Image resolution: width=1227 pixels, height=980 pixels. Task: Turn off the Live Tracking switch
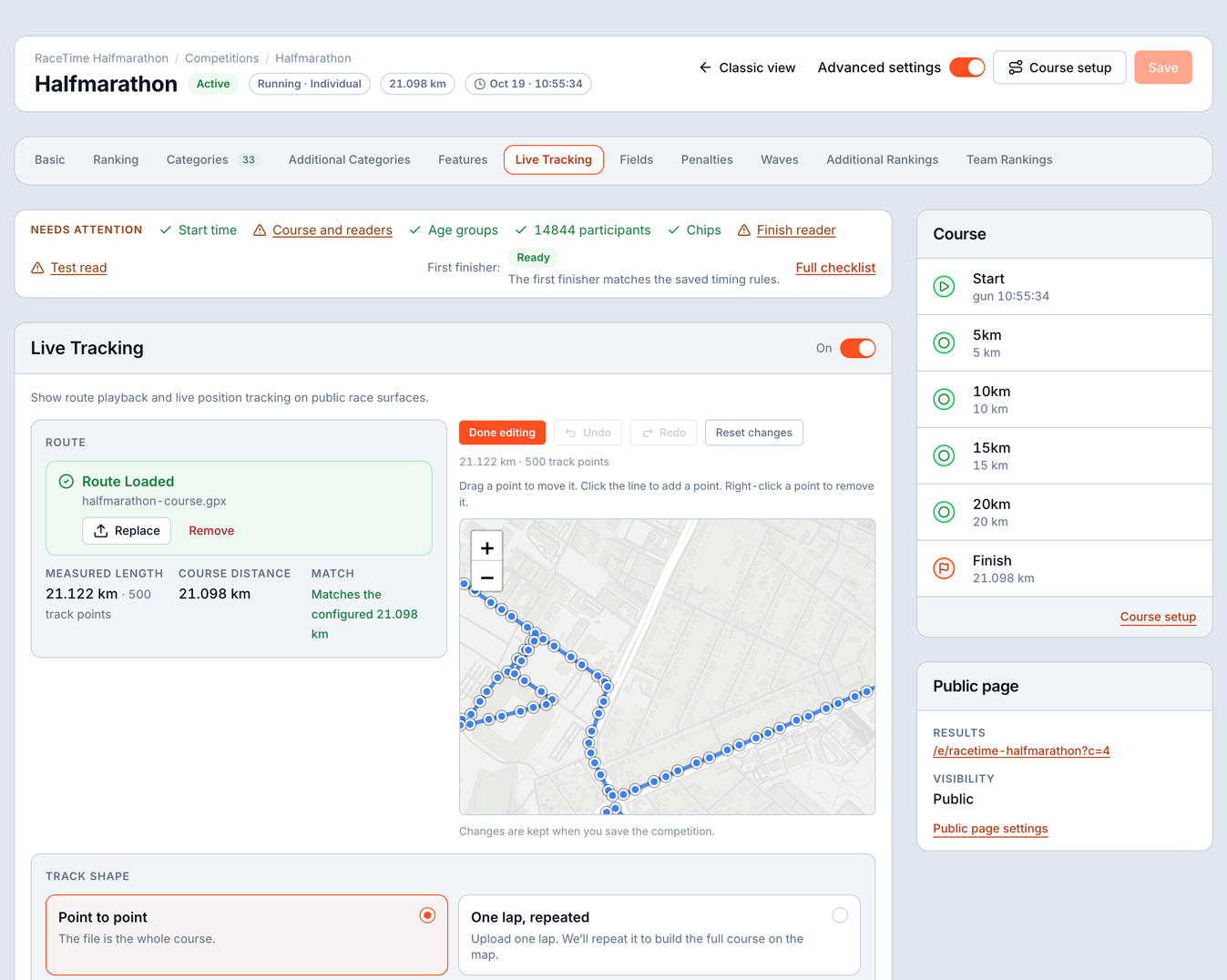click(x=858, y=348)
